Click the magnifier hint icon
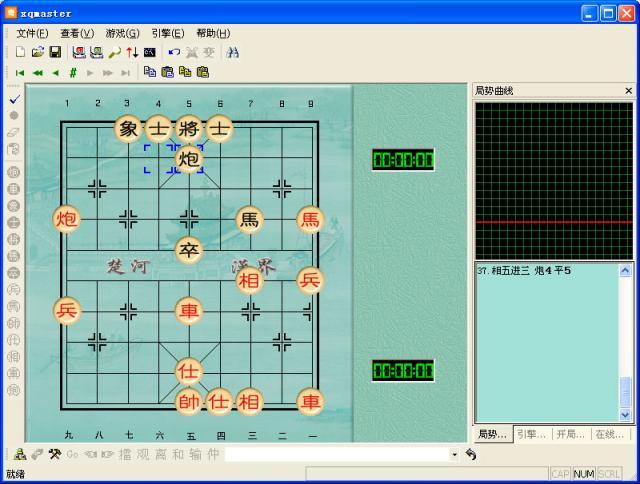Image resolution: width=640 pixels, height=484 pixels. [114, 52]
